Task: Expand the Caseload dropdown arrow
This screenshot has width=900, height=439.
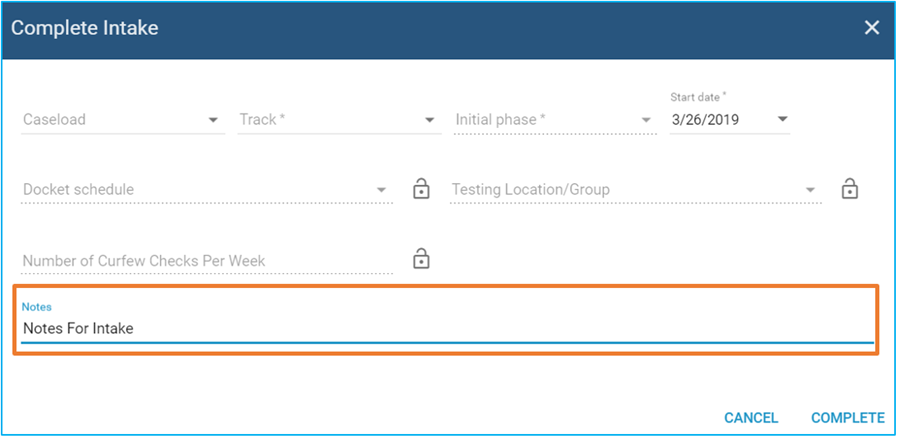Action: pos(213,120)
